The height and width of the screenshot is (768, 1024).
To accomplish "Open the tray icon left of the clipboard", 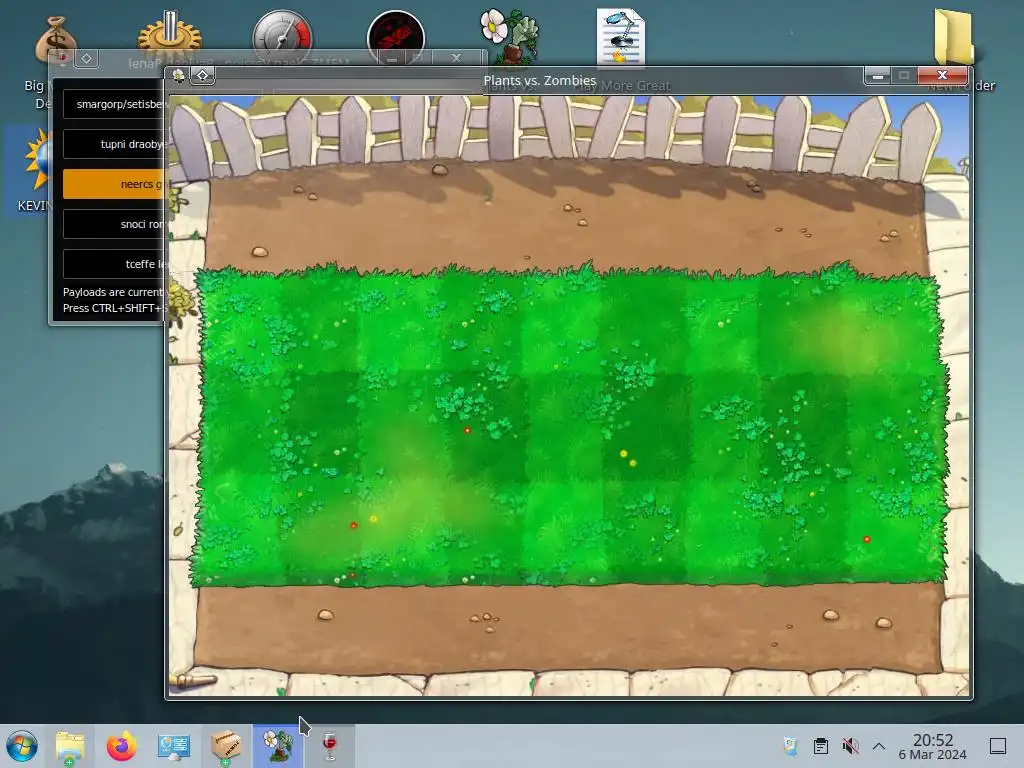I will 791,746.
